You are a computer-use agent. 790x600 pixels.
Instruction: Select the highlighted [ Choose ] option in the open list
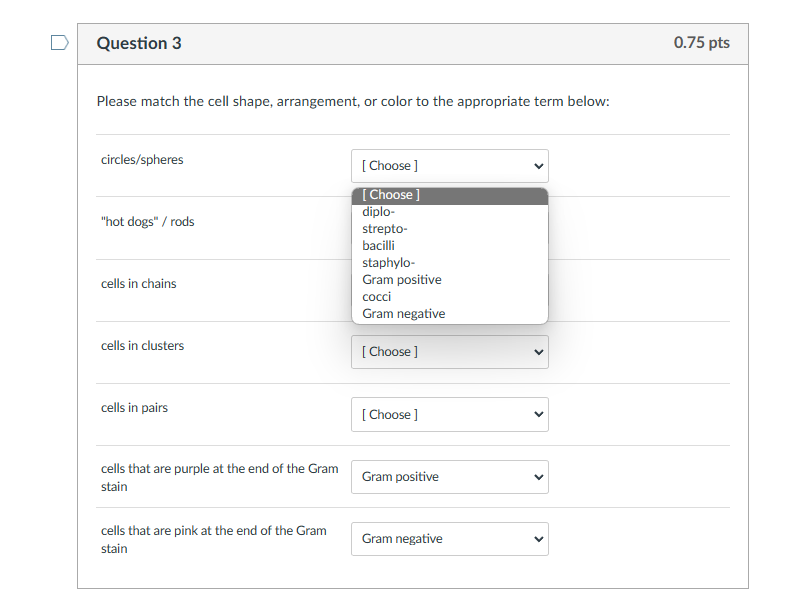tap(449, 195)
